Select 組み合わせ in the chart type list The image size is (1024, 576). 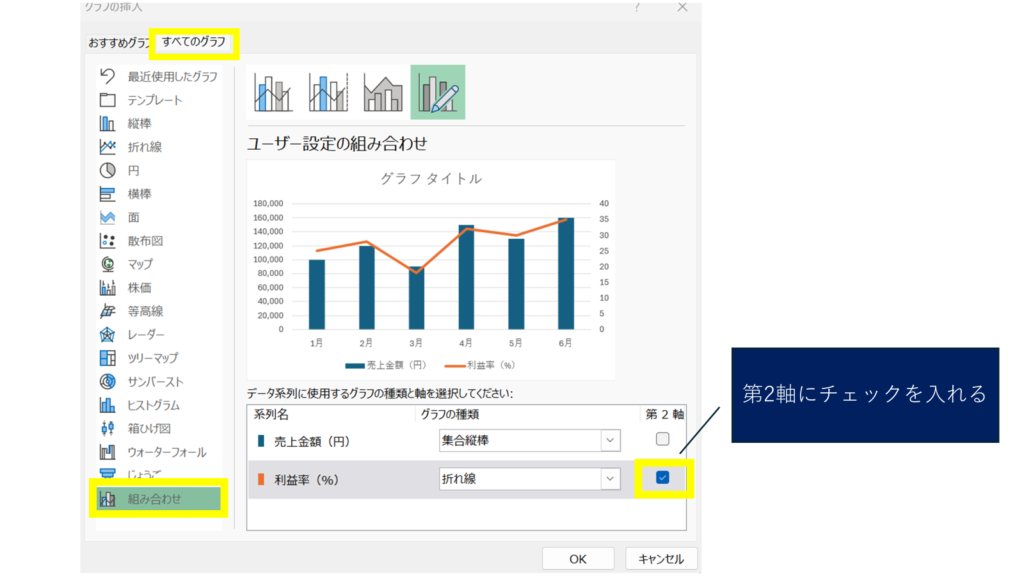click(154, 498)
